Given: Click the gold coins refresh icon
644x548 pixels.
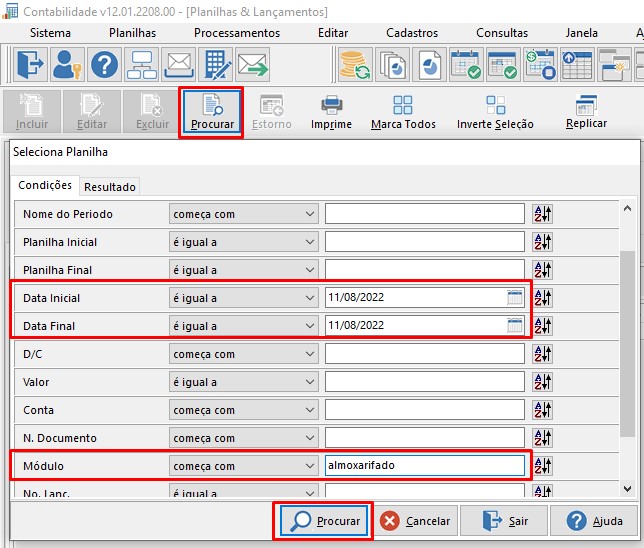Looking at the screenshot, I should [x=355, y=64].
